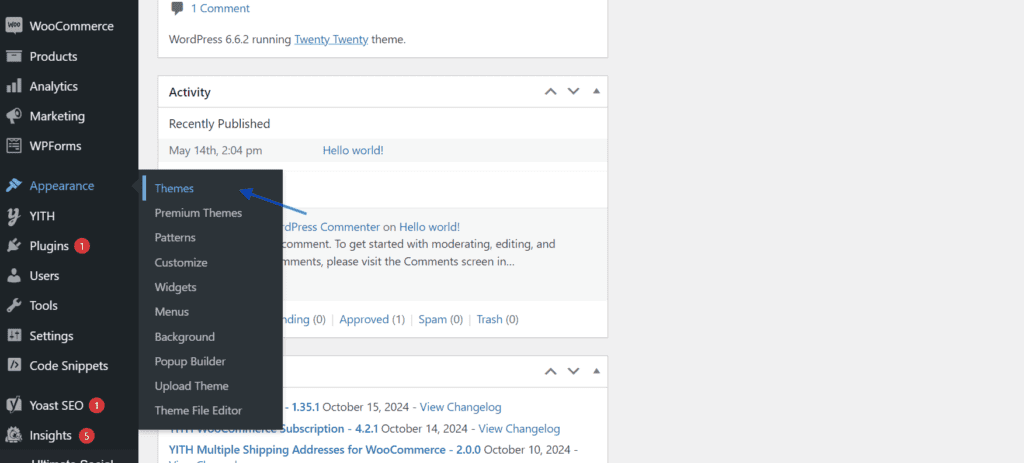Image resolution: width=1024 pixels, height=463 pixels.
Task: Click the YITH logo icon
Action: coord(14,216)
